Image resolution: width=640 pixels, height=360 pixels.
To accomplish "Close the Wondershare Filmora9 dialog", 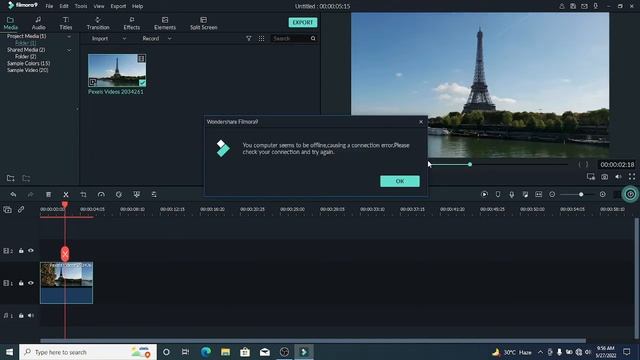I will point(421,122).
